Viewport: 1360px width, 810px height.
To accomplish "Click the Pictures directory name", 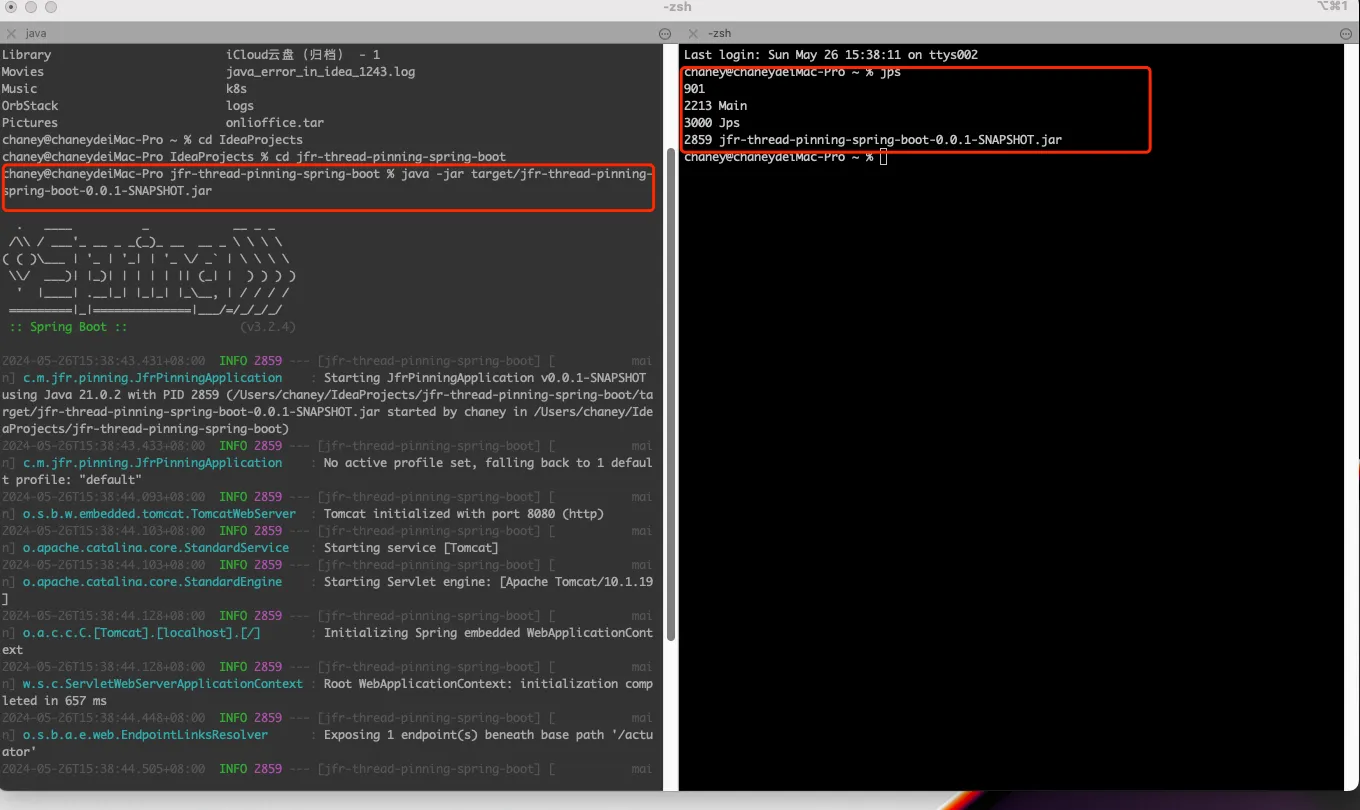I will pyautogui.click(x=30, y=123).
